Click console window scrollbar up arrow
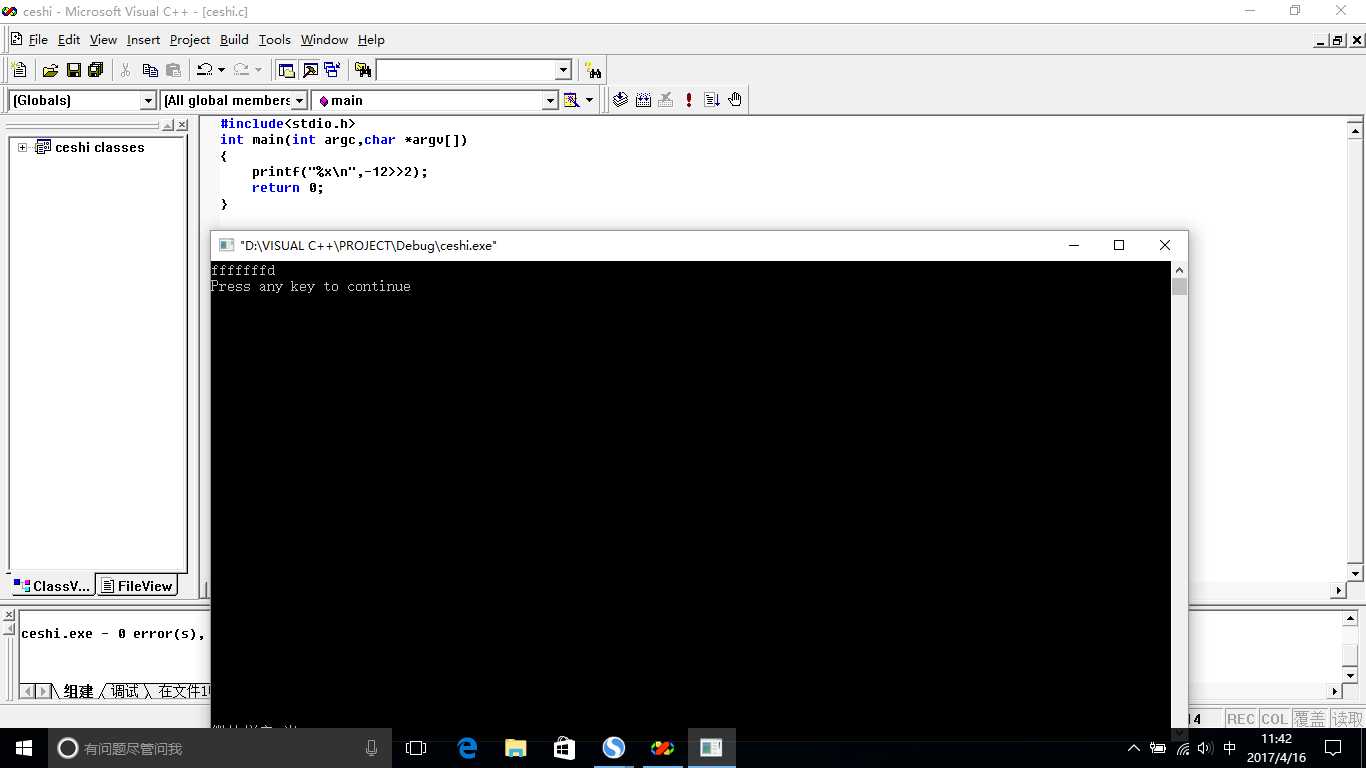Screen dimensions: 1366x768 point(1179,270)
